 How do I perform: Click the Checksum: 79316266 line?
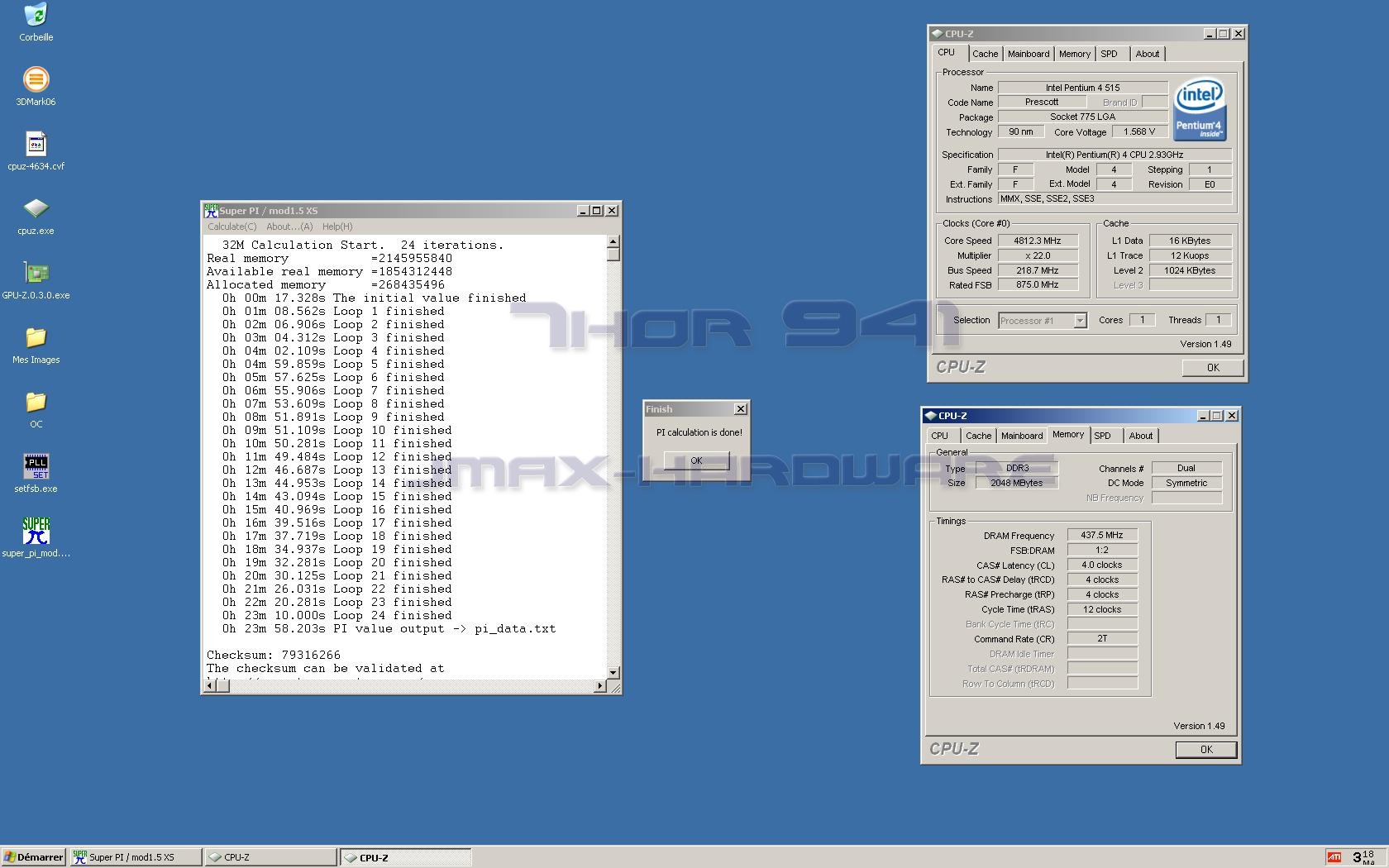coord(274,656)
